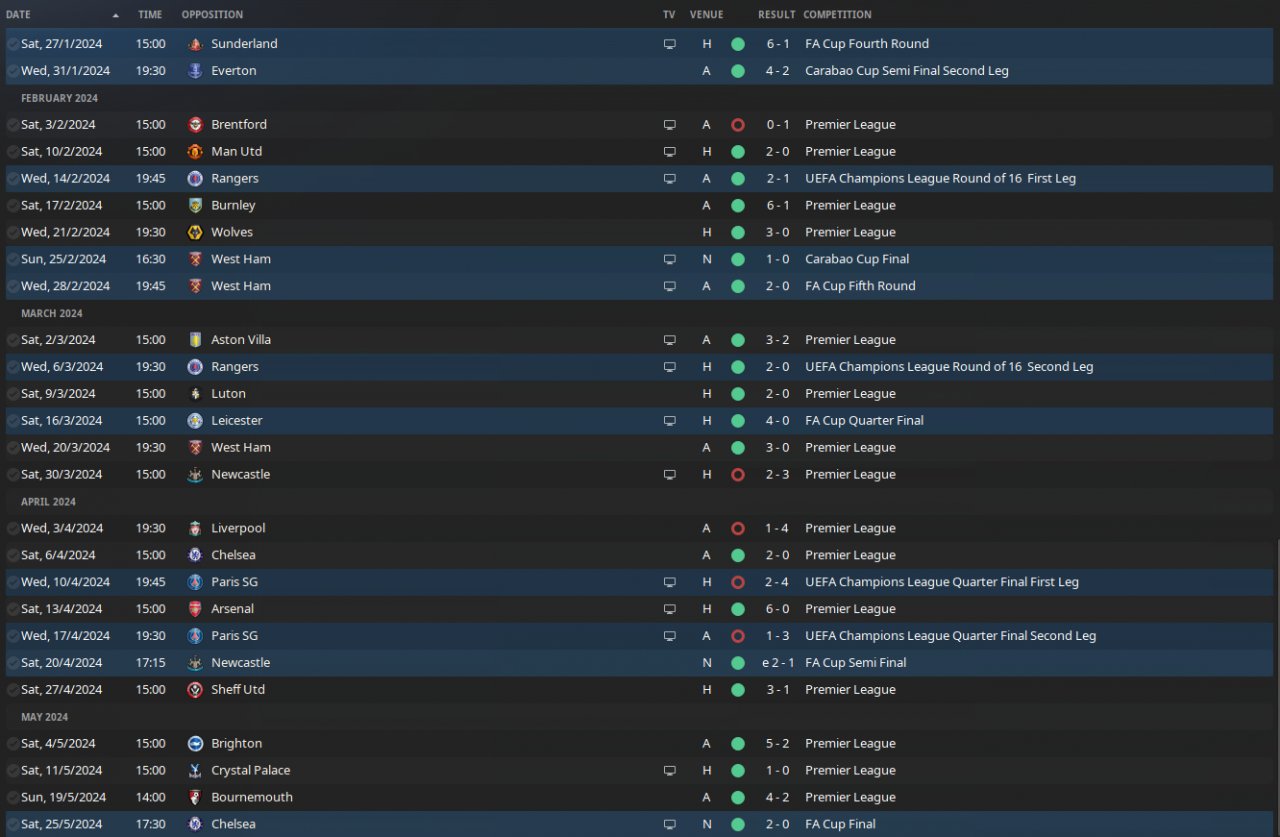Sort by the Opposition column header
Screen dimensions: 1280x837
coord(212,15)
